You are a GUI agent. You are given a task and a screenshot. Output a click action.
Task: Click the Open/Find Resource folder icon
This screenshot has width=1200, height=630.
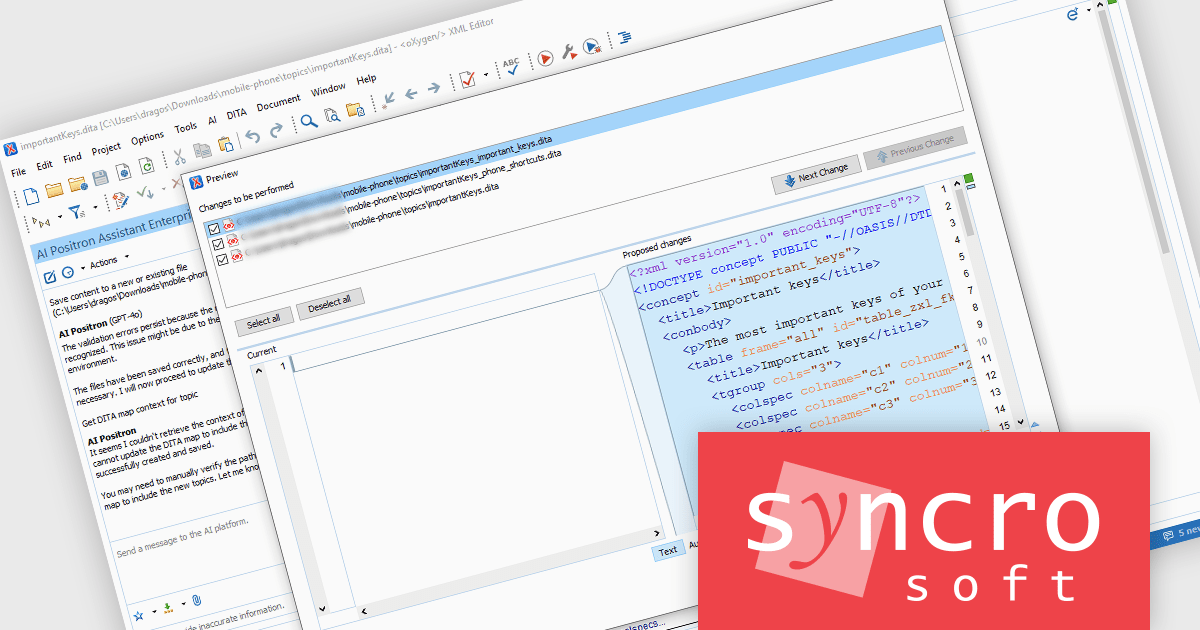click(x=354, y=110)
